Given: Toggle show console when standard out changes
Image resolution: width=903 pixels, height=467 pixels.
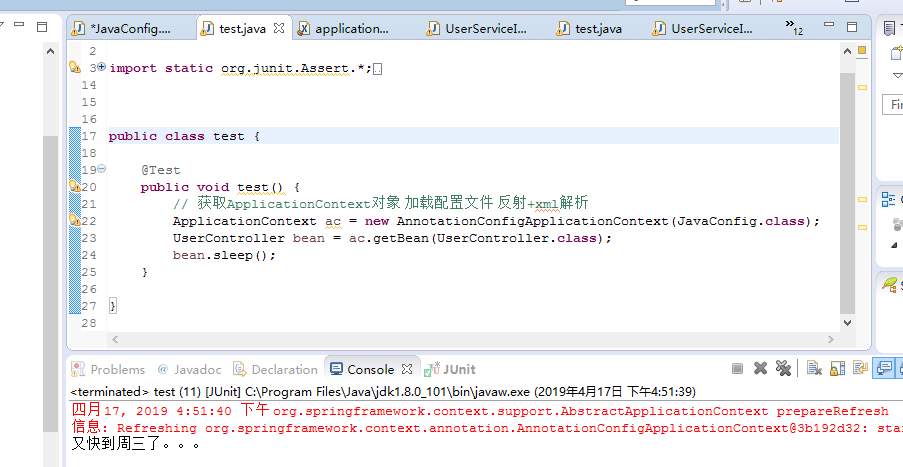Looking at the screenshot, I should coord(883,369).
